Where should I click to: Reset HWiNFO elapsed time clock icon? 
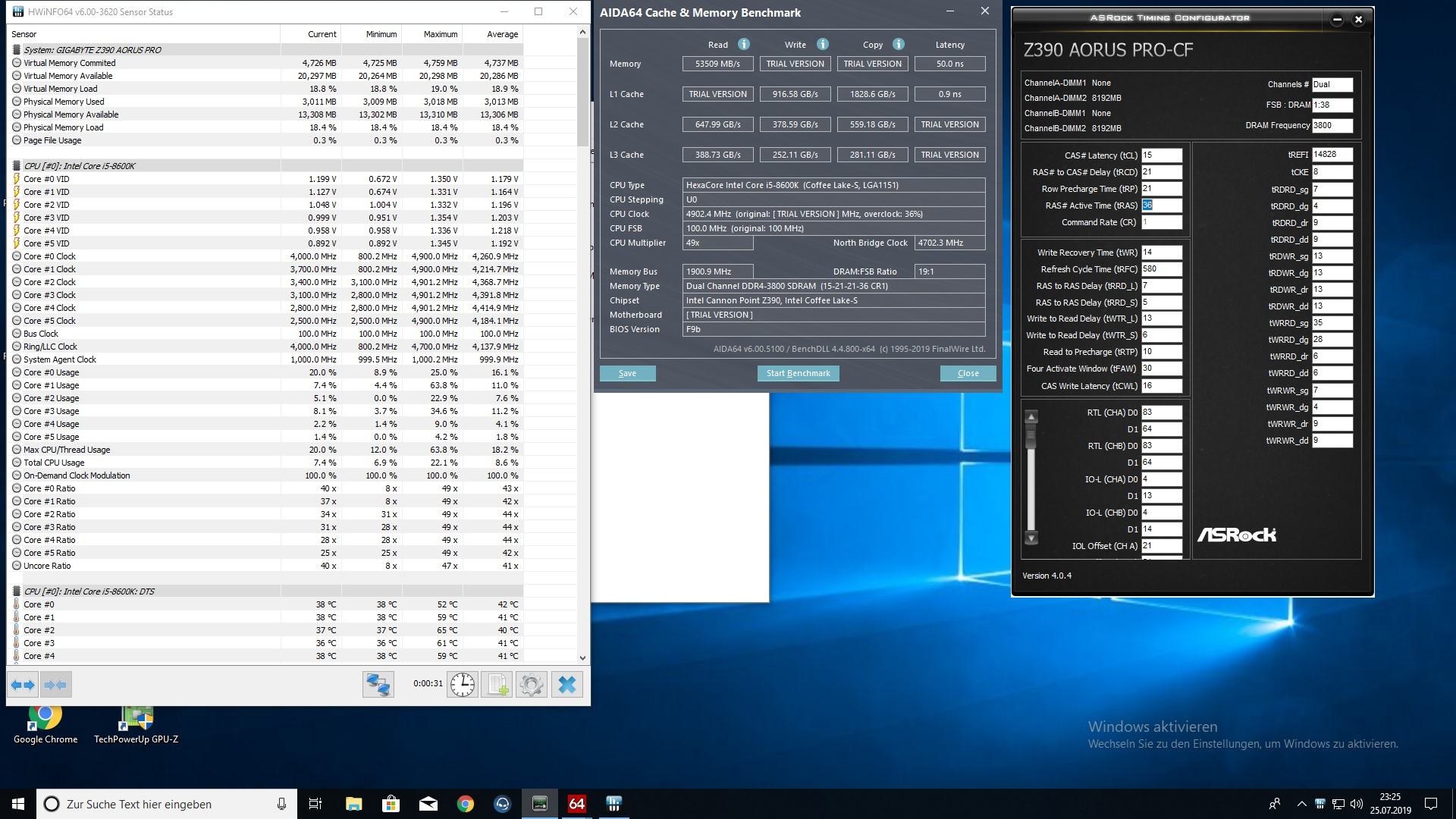click(x=462, y=685)
